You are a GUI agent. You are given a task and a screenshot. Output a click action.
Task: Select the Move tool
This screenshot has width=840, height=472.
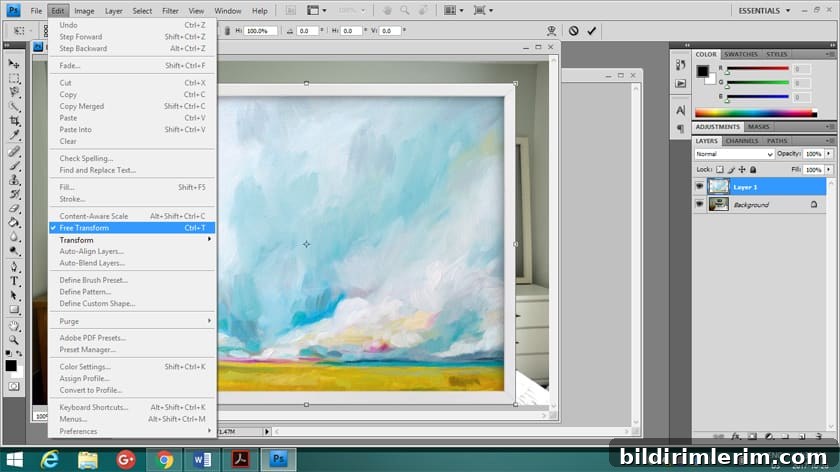[x=14, y=64]
